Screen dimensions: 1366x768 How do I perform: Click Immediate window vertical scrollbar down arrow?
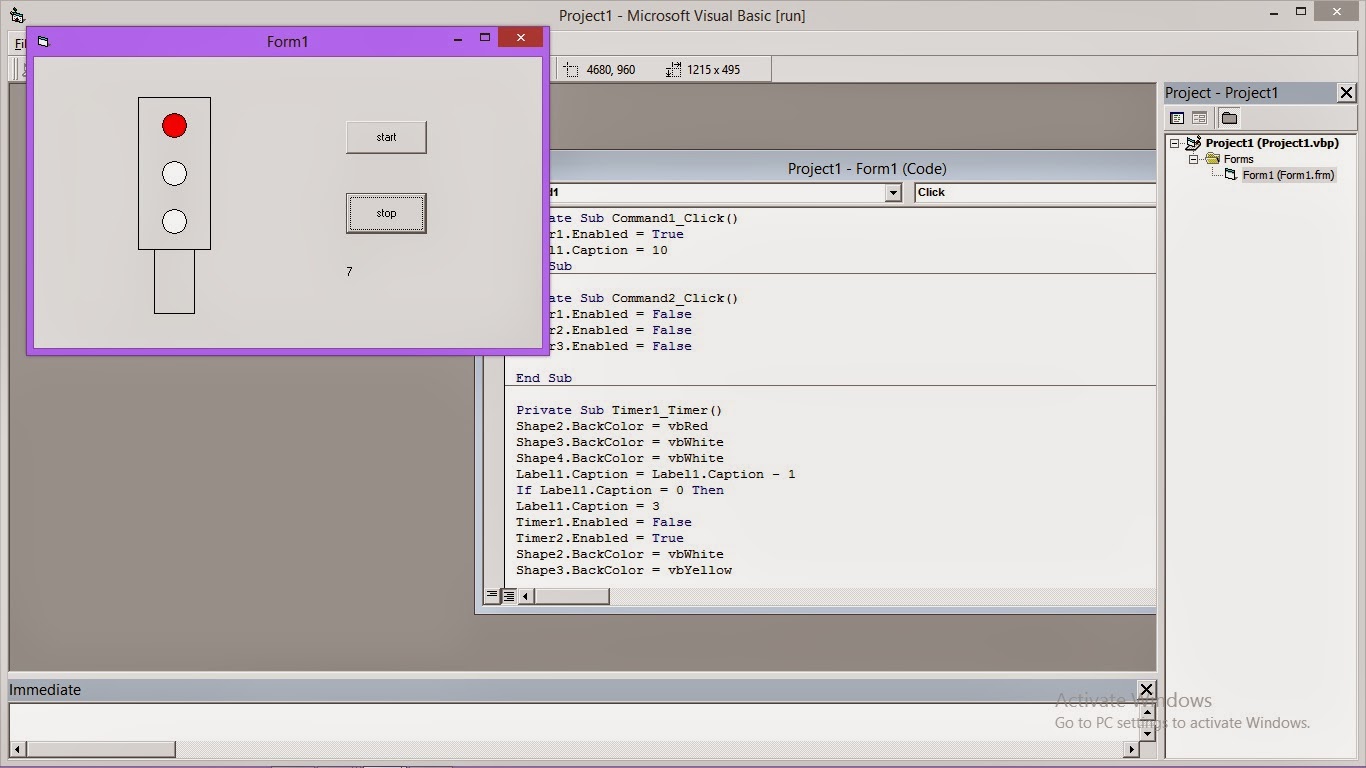tap(1147, 733)
